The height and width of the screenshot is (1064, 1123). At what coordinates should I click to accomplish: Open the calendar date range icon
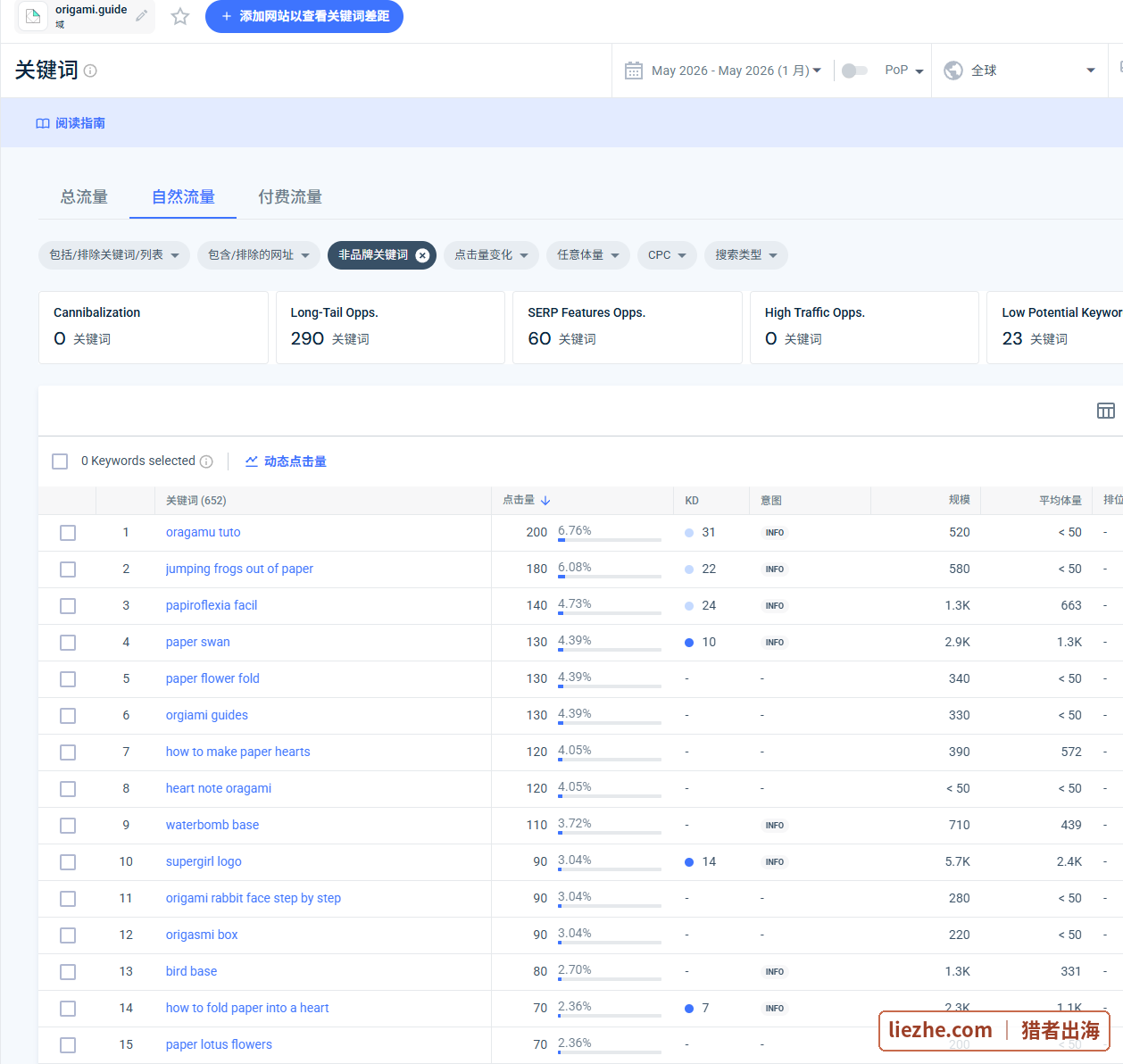coord(634,71)
